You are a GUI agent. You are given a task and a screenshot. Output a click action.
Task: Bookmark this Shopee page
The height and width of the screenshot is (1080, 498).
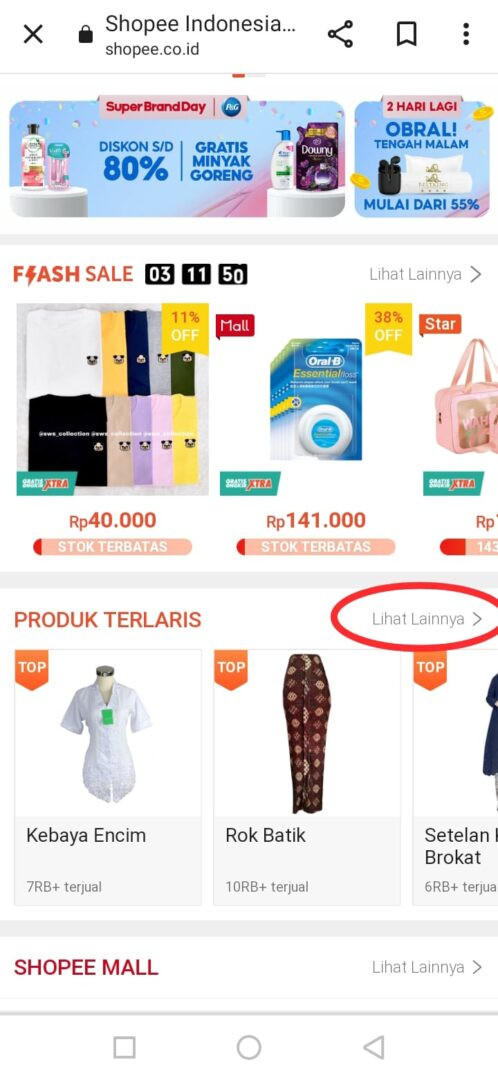click(x=406, y=34)
